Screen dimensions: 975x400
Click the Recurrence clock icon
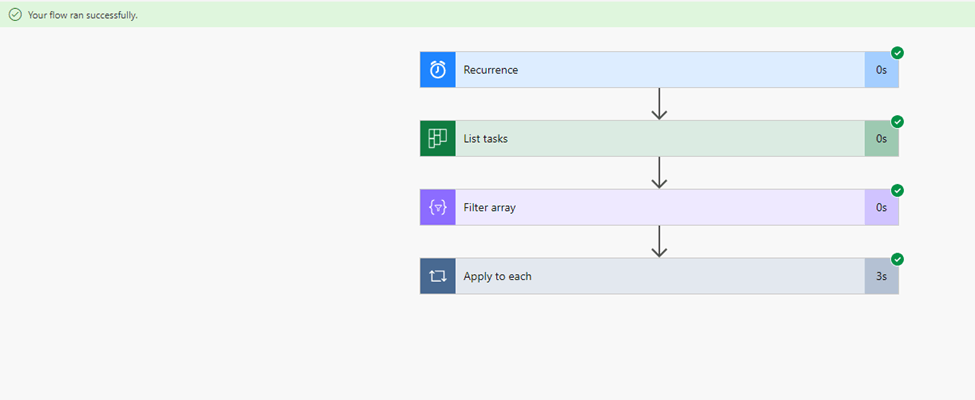[x=438, y=70]
